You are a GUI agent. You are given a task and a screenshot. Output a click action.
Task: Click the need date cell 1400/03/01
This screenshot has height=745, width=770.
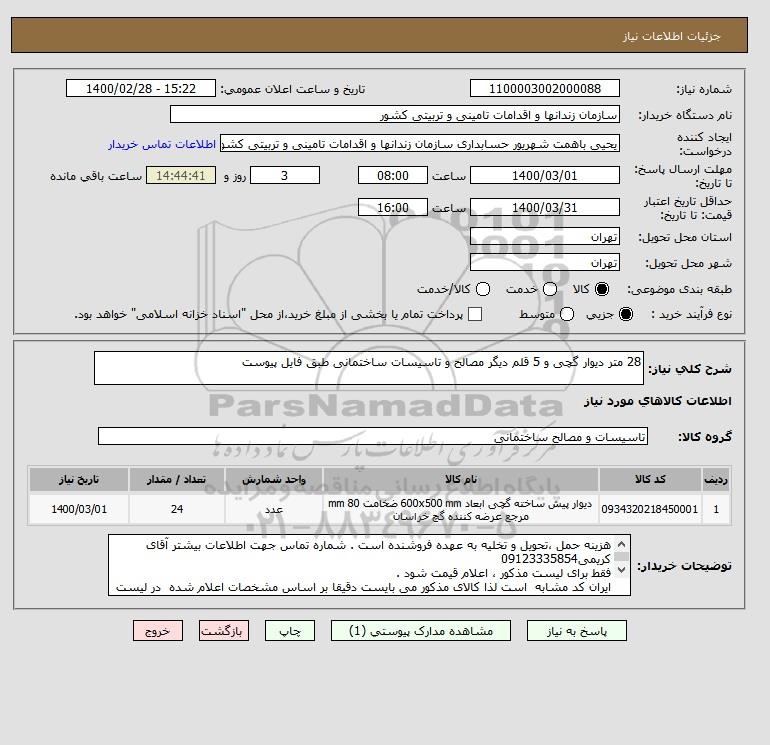coord(79,509)
